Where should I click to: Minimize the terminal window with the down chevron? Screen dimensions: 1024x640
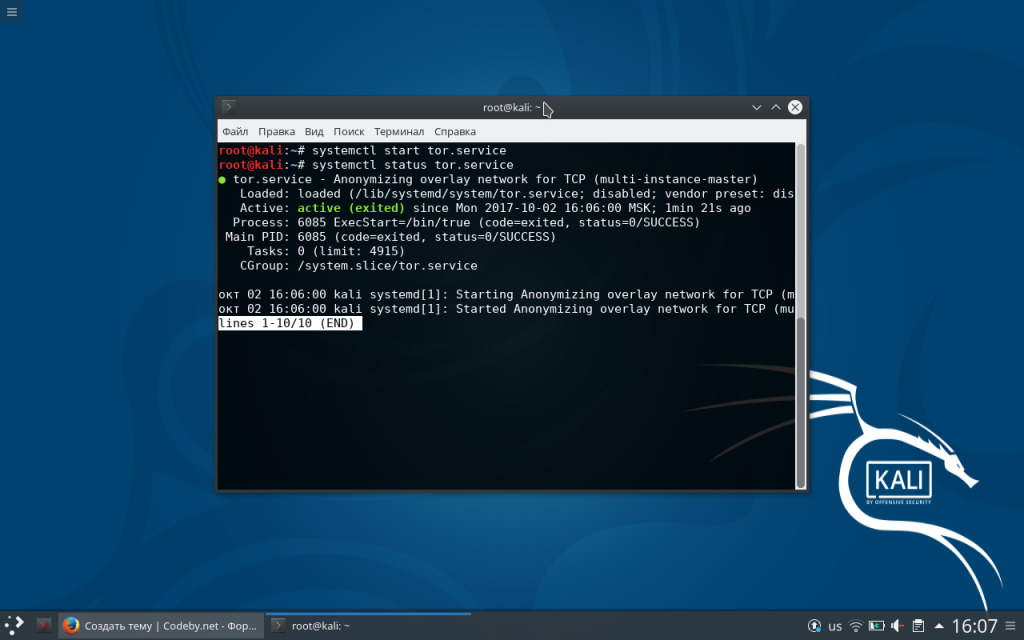757,107
